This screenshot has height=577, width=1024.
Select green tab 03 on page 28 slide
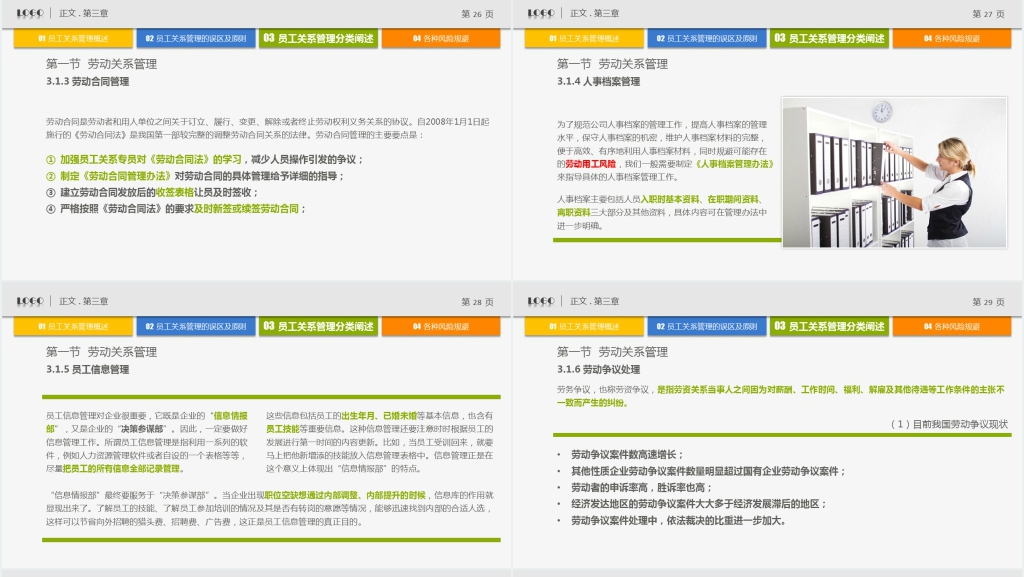(x=318, y=326)
